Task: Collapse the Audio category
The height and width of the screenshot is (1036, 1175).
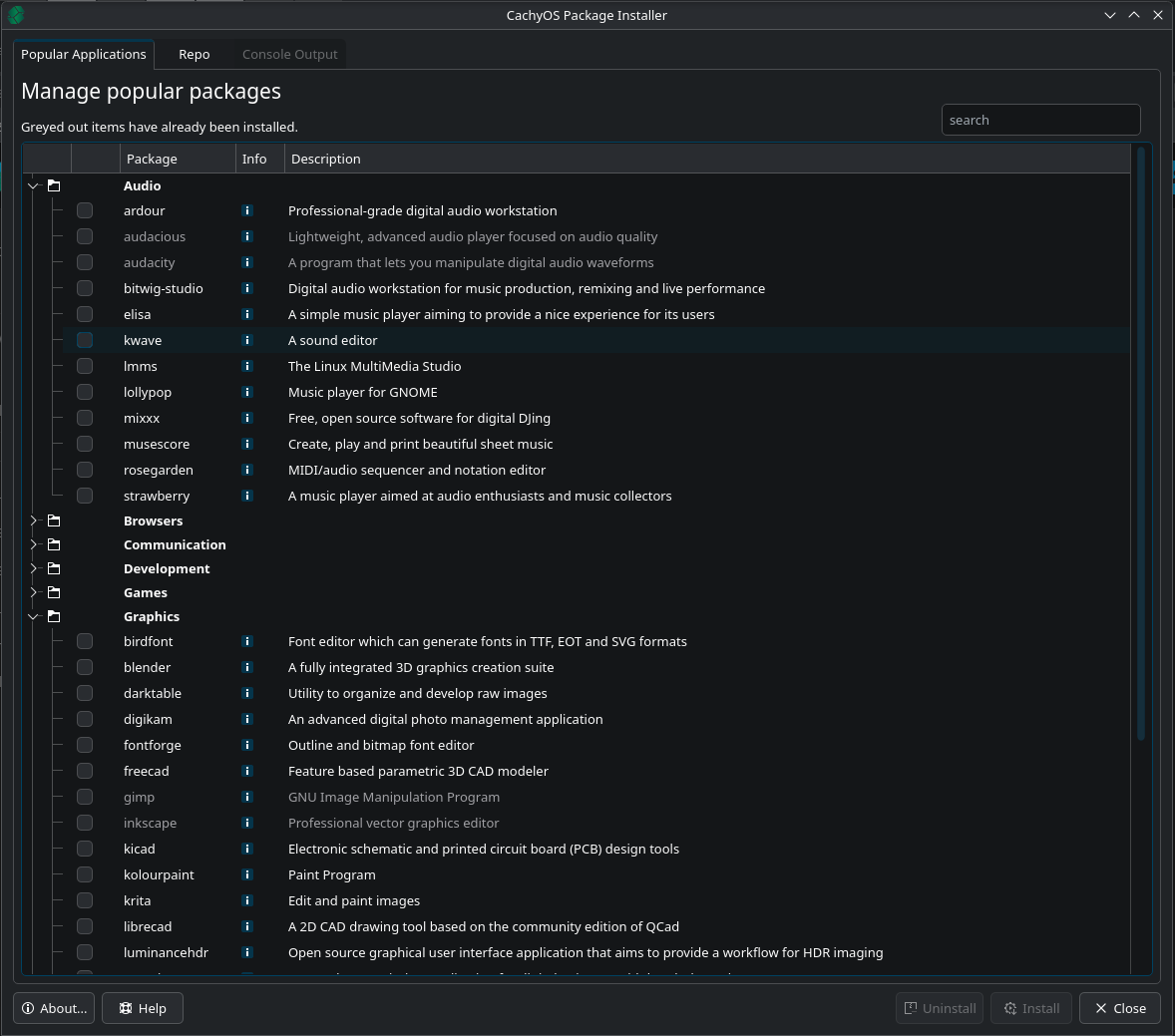Action: coord(33,185)
